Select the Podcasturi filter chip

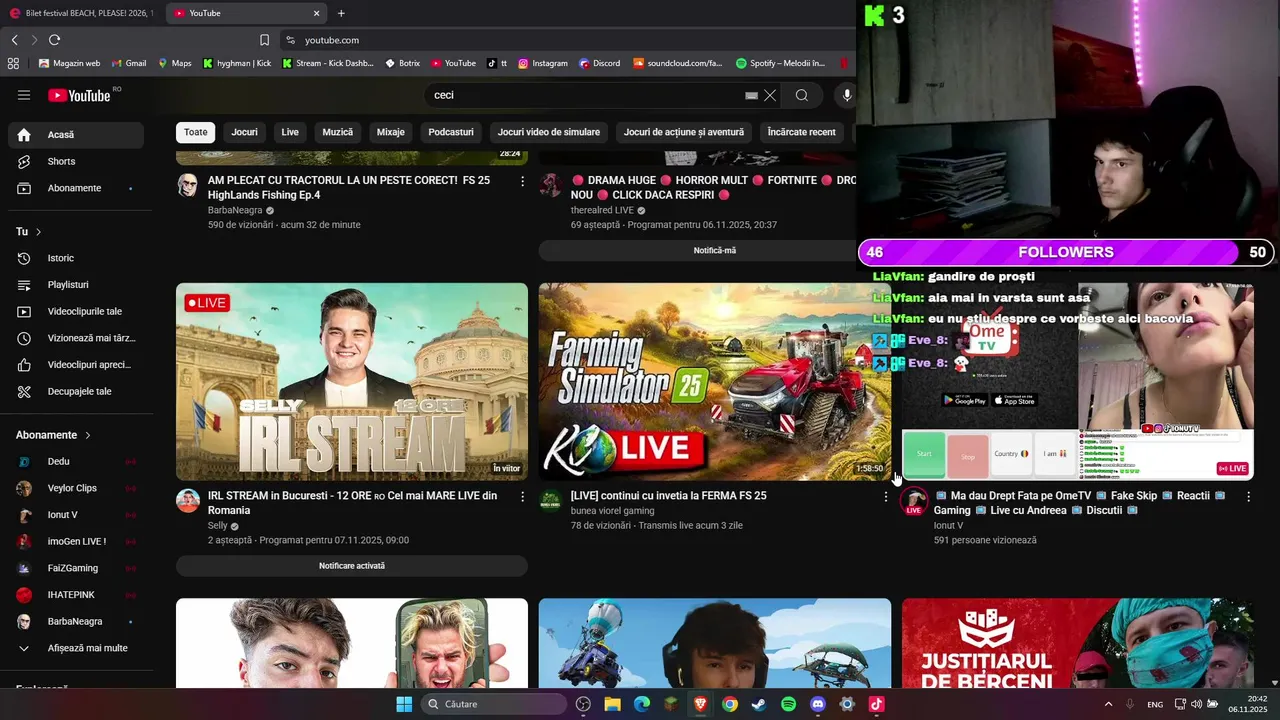point(451,132)
